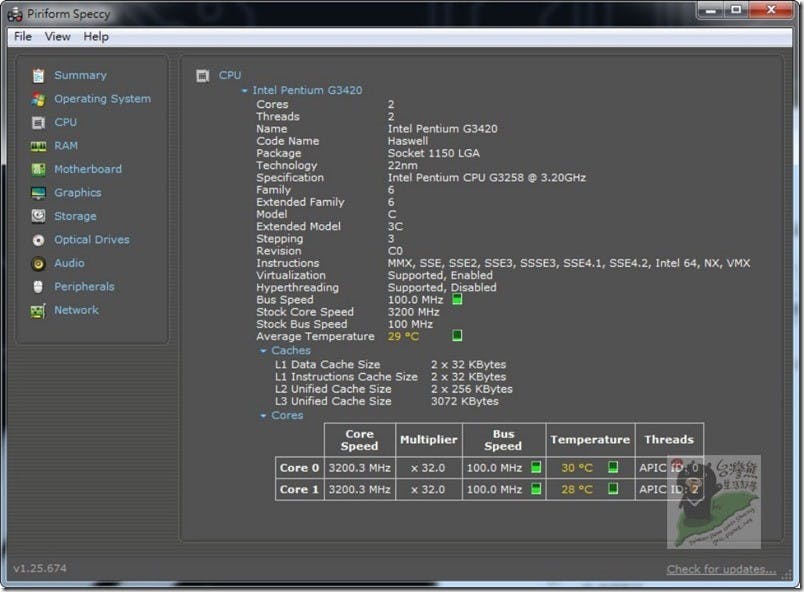Click the Core 0 row header

click(x=299, y=468)
